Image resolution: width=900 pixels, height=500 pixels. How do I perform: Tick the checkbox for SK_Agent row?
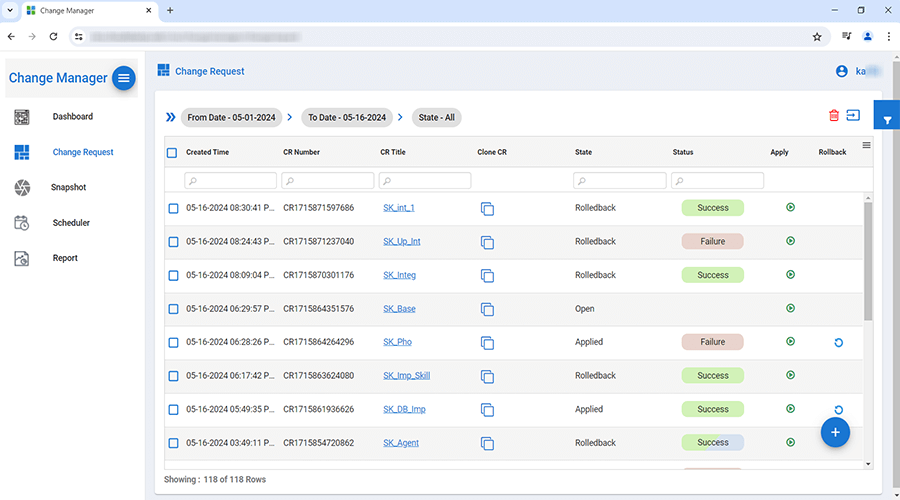point(173,443)
